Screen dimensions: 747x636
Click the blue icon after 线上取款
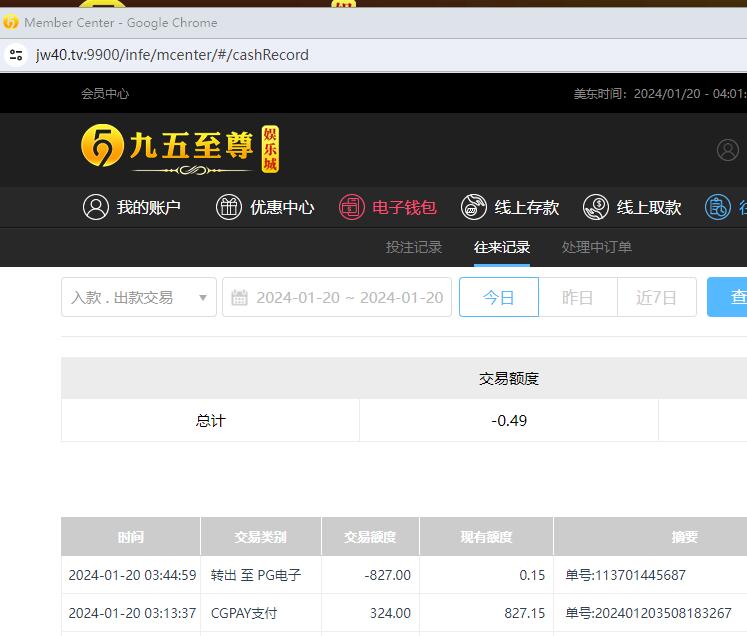(x=718, y=207)
